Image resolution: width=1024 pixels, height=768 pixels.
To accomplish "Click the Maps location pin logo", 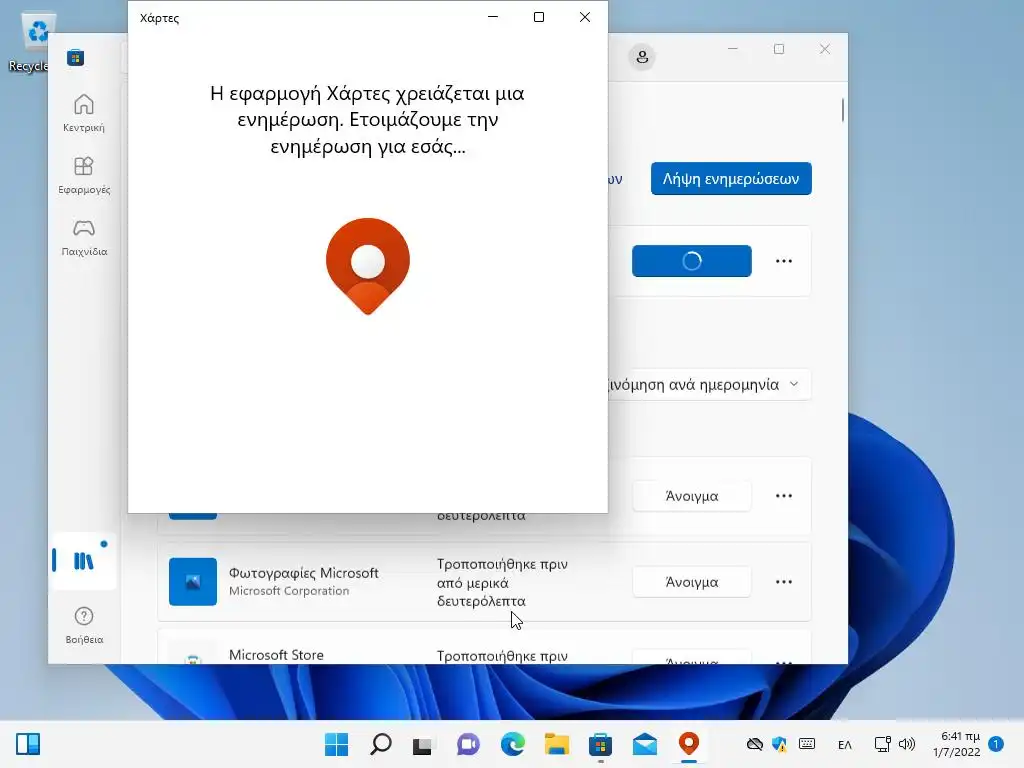I will coord(368,266).
